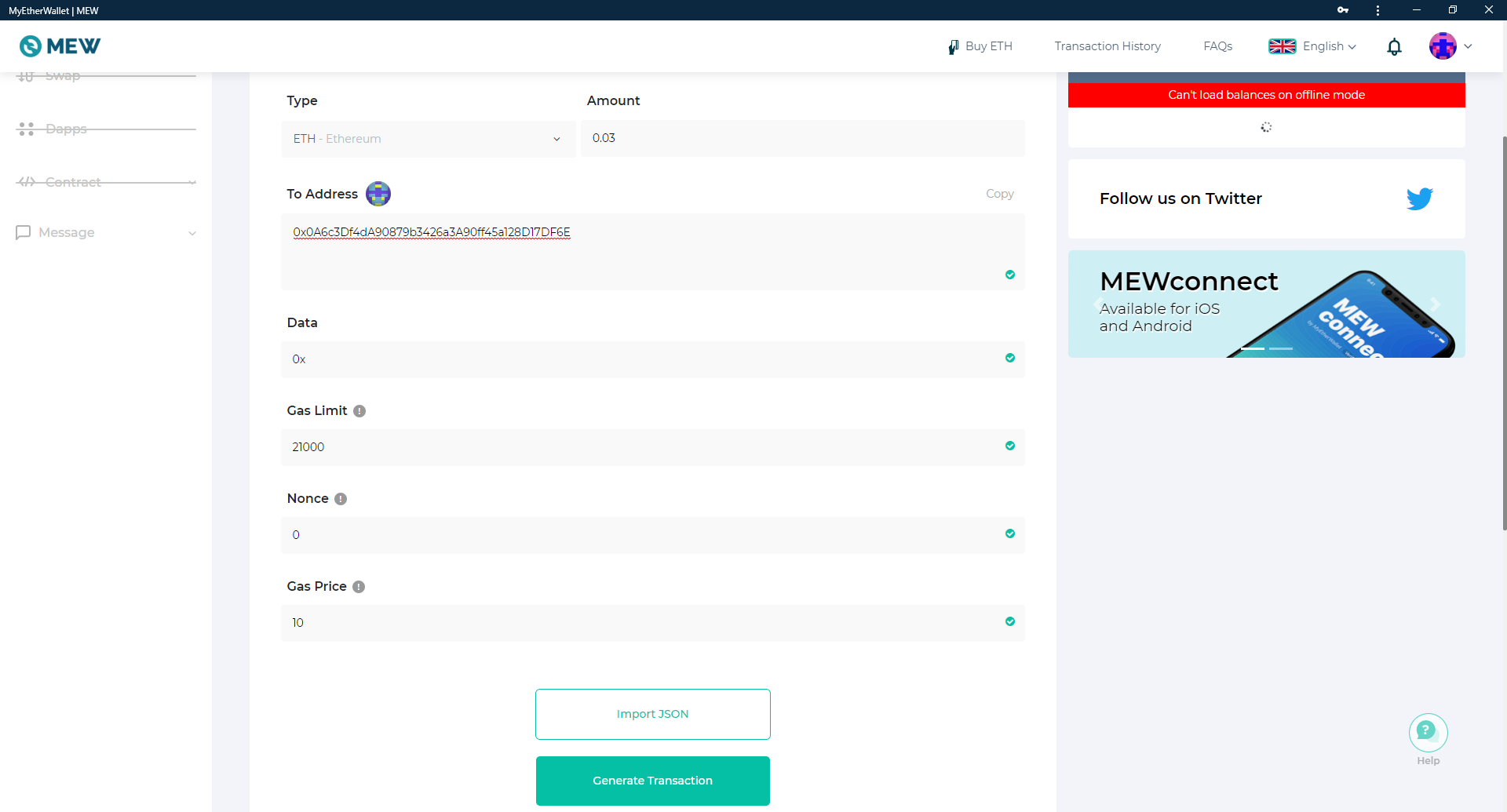The width and height of the screenshot is (1507, 812).
Task: Click Generate Transaction button
Action: coord(653,781)
